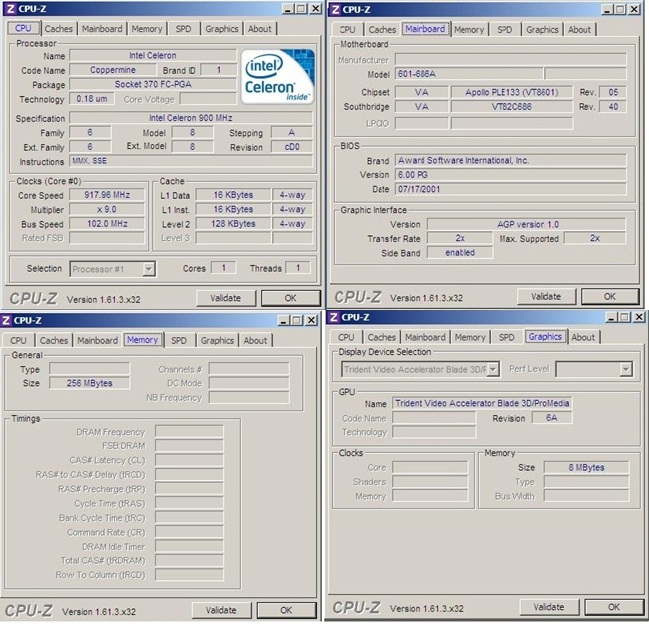The width and height of the screenshot is (649, 624).
Task: Select SPD tab in Mainboard window
Action: [505, 29]
